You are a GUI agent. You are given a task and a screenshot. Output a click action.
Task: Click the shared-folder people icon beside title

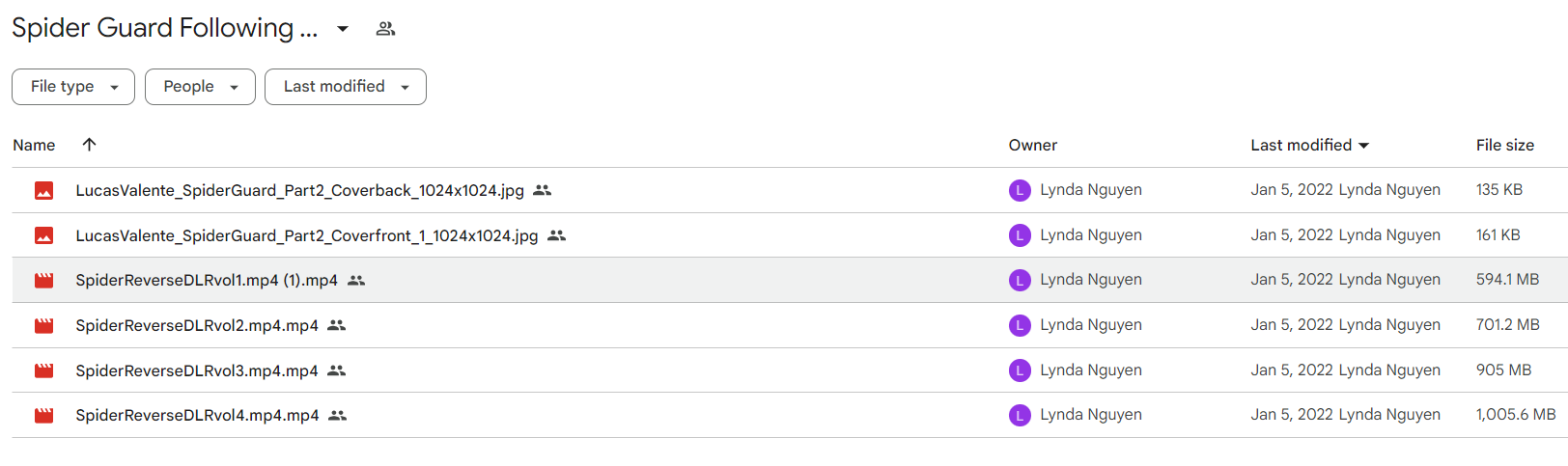click(385, 29)
